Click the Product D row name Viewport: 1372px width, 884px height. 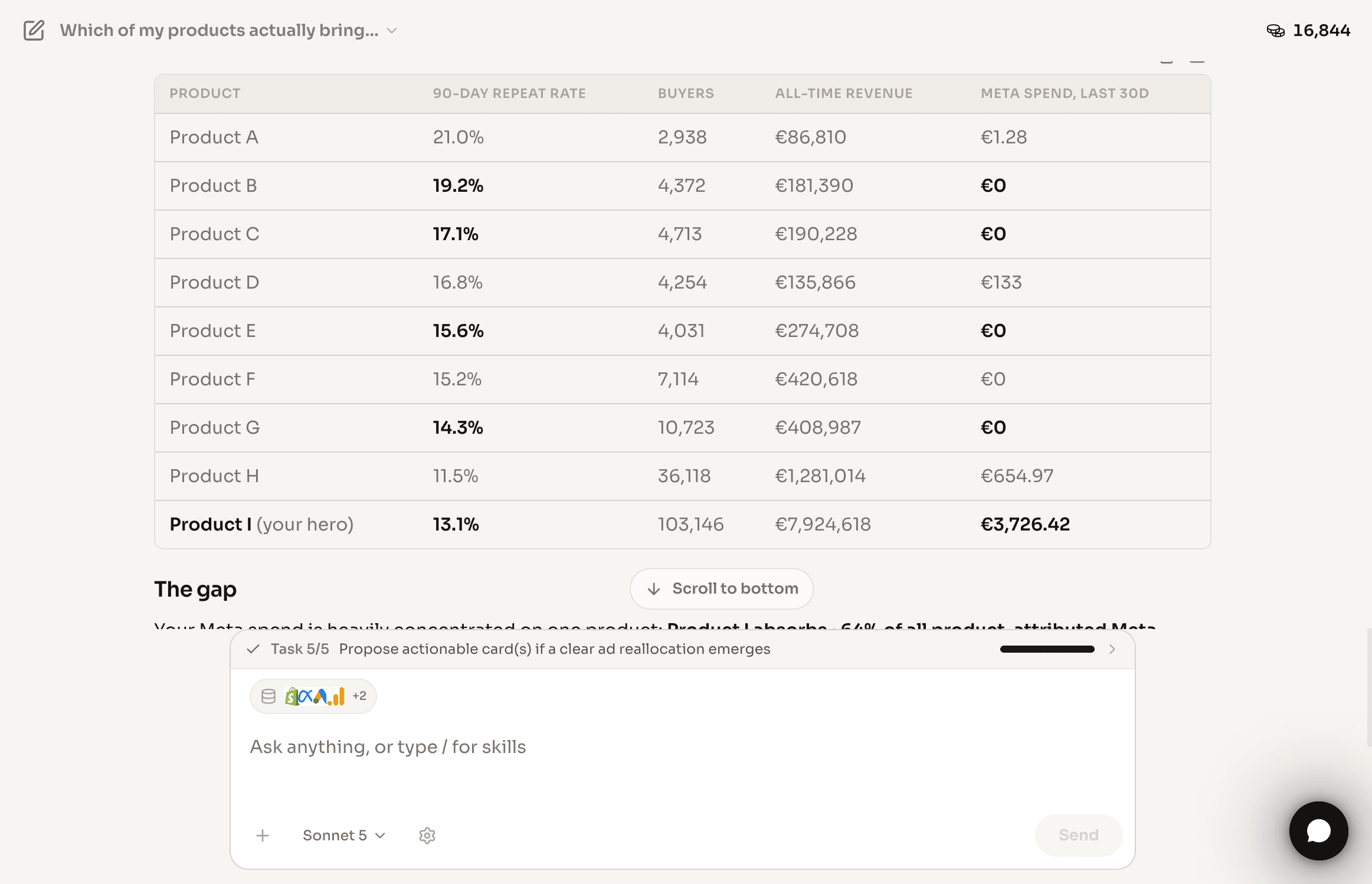click(x=214, y=283)
